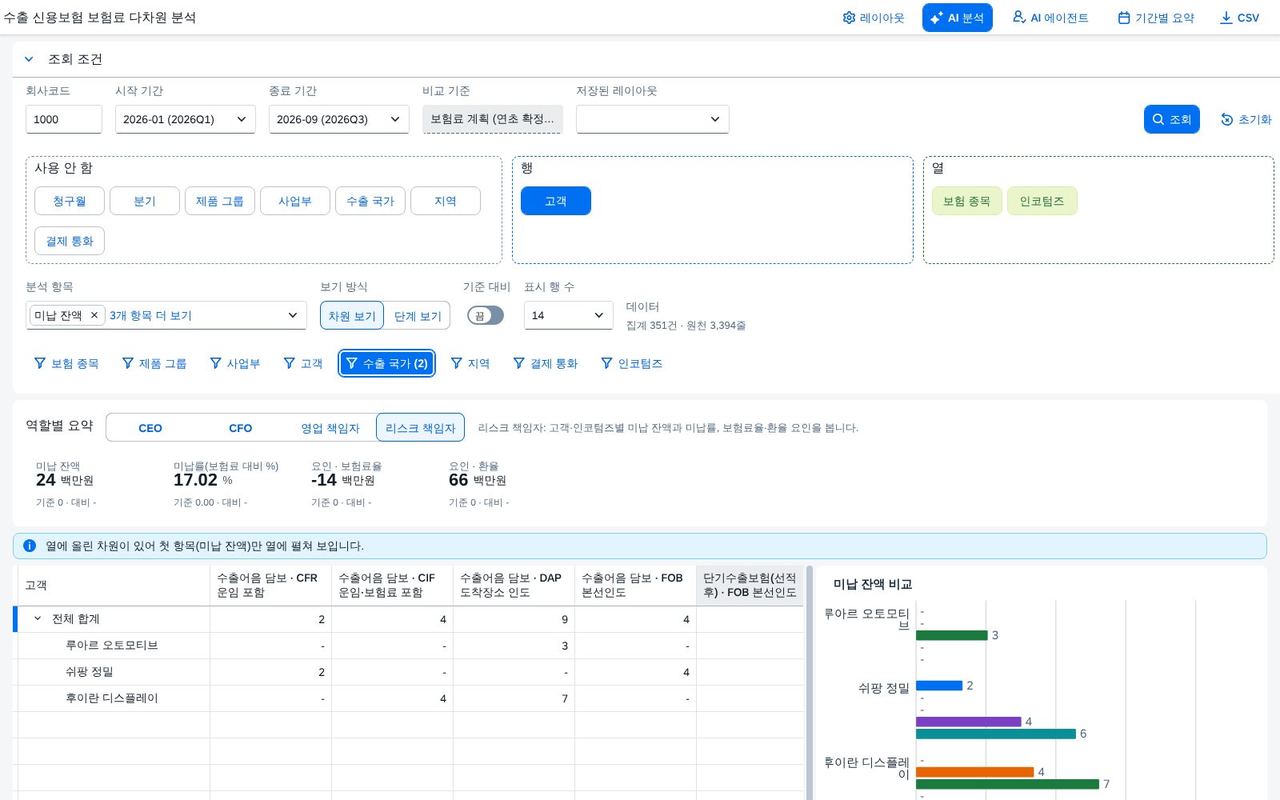Image resolution: width=1280 pixels, height=800 pixels.
Task: Click the 보험 종목 chip in 열 area
Action: tap(966, 201)
